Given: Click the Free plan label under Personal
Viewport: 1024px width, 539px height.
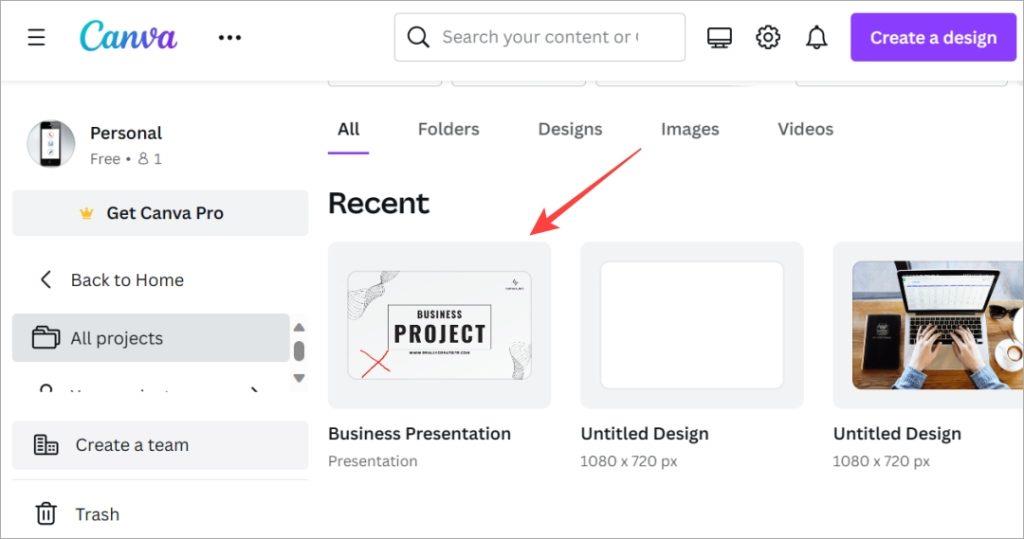Looking at the screenshot, I should [105, 159].
